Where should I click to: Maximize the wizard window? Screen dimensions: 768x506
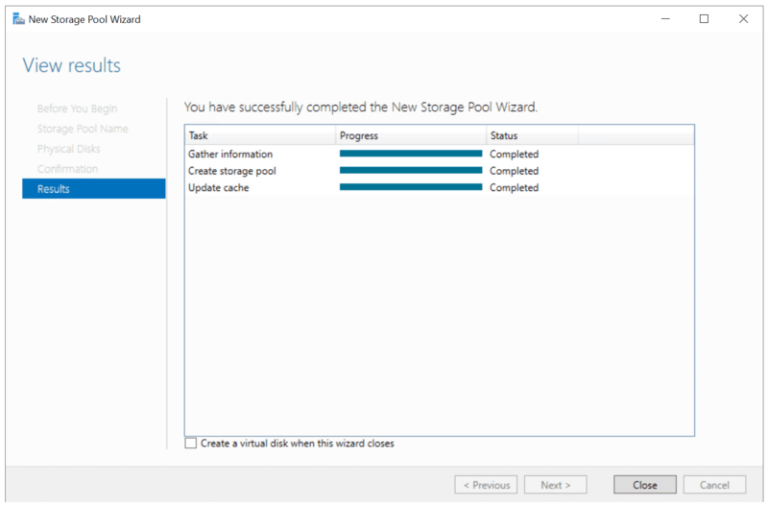pos(704,19)
